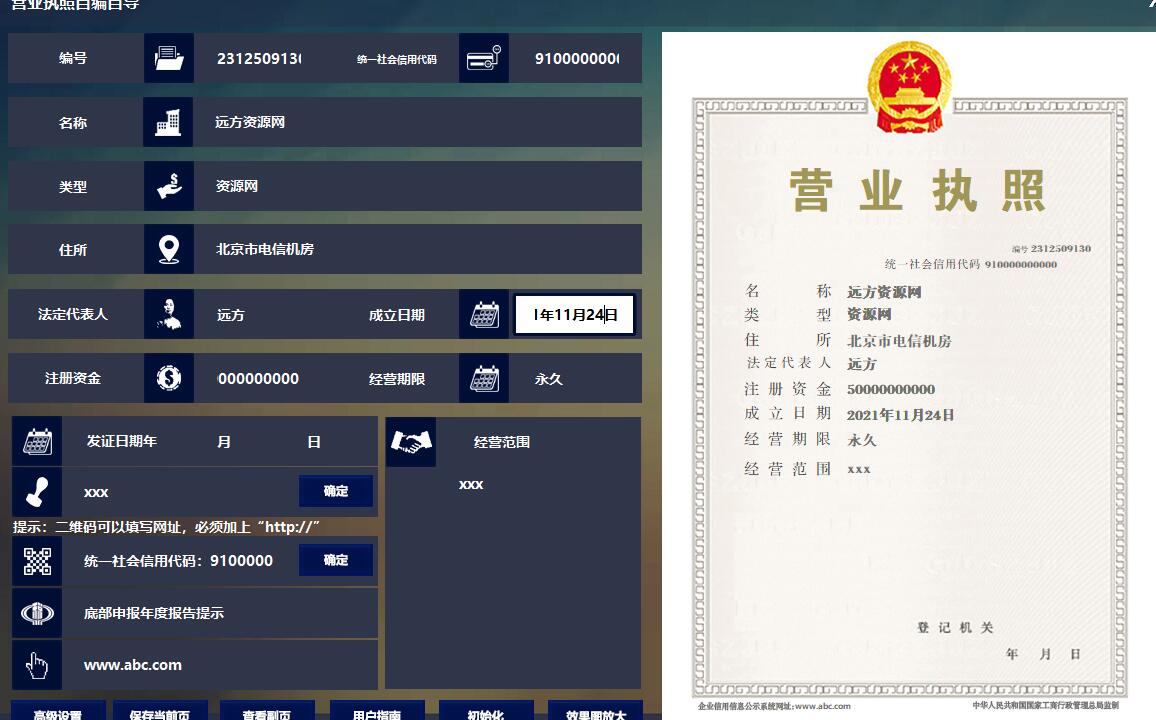Click the 成立日期 date input field
Image resolution: width=1156 pixels, height=720 pixels.
coord(574,314)
